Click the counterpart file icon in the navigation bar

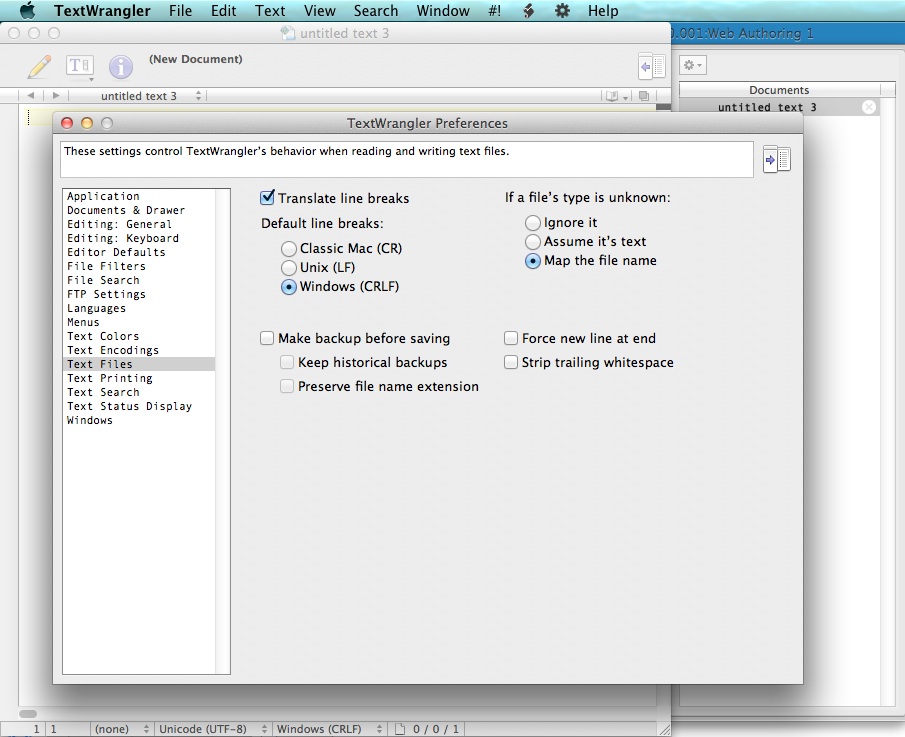click(x=644, y=96)
